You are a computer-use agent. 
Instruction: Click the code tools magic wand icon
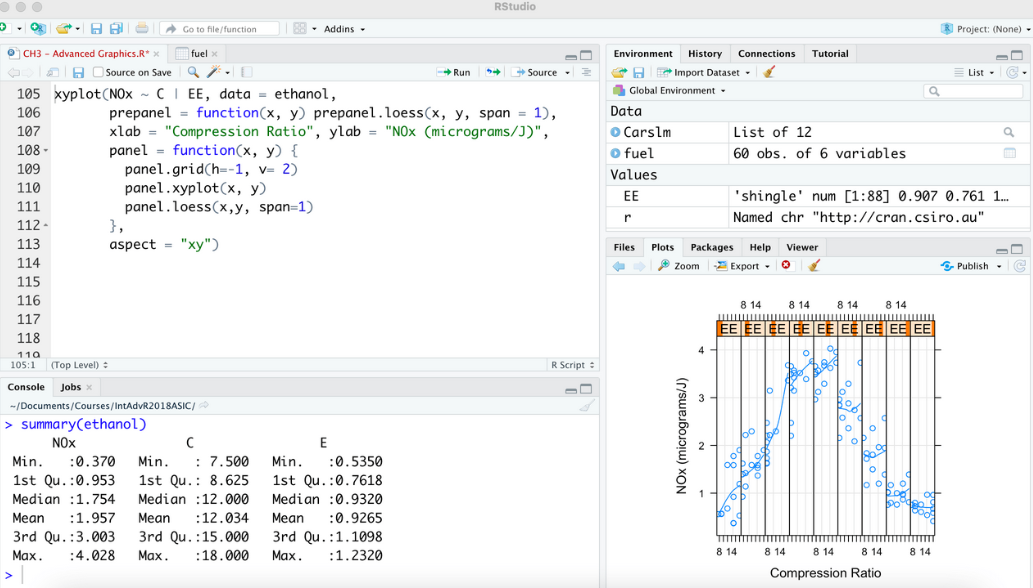coord(214,72)
